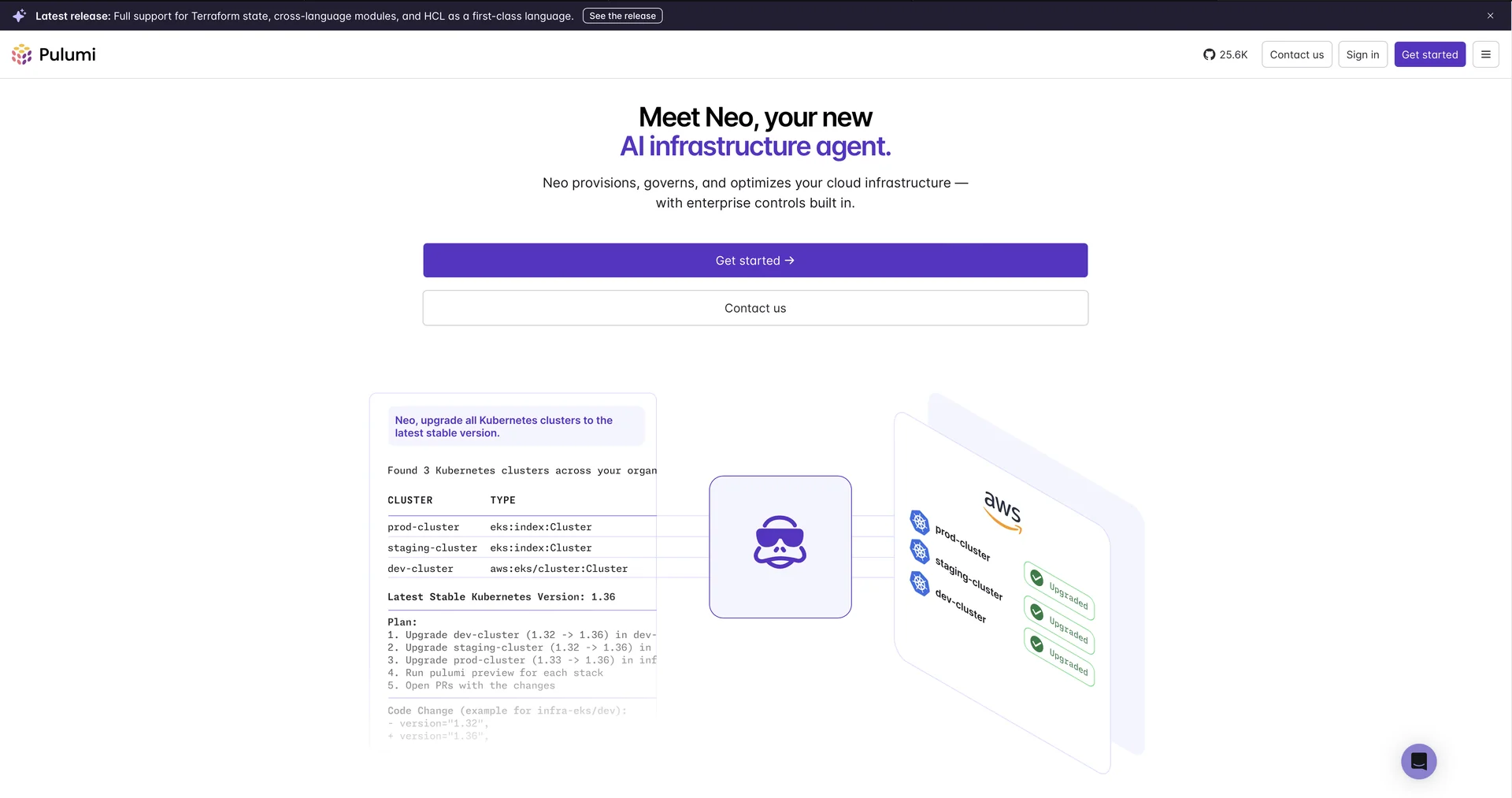This screenshot has width=1512, height=798.
Task: Click the 'Found 3 Kubernetes clusters' line
Action: tap(522, 470)
